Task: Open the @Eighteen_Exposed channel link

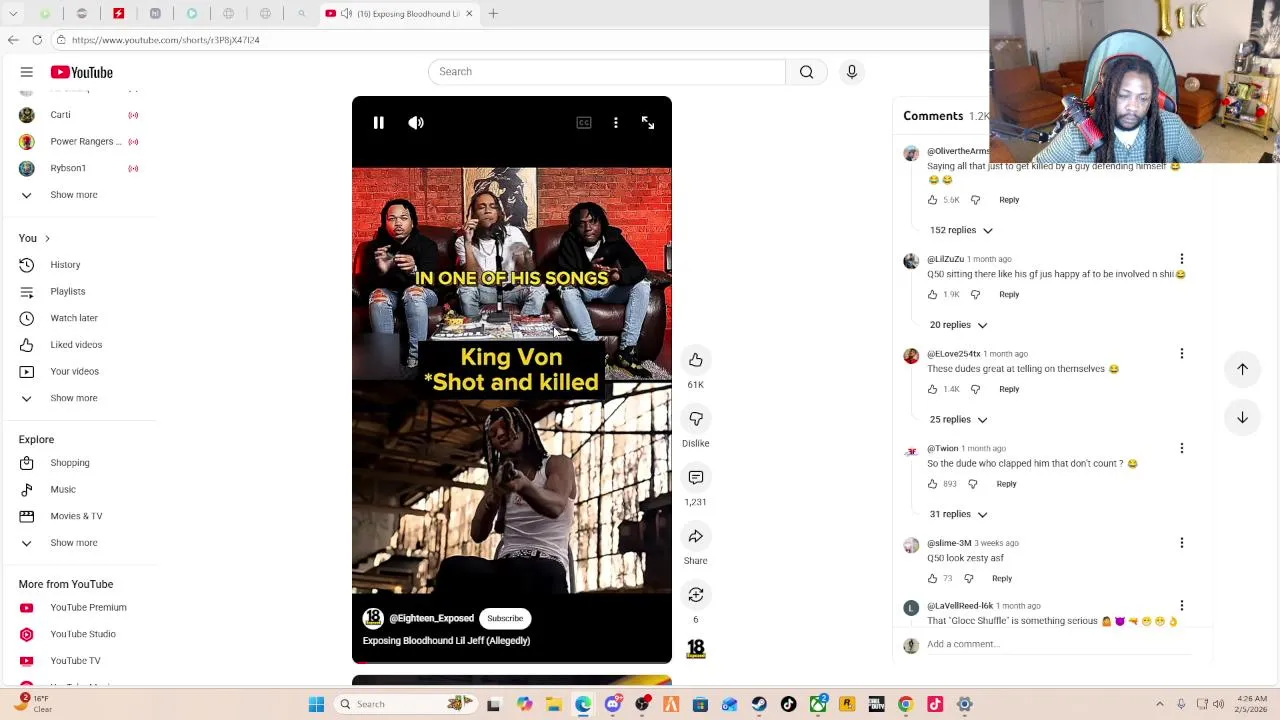Action: (x=431, y=618)
